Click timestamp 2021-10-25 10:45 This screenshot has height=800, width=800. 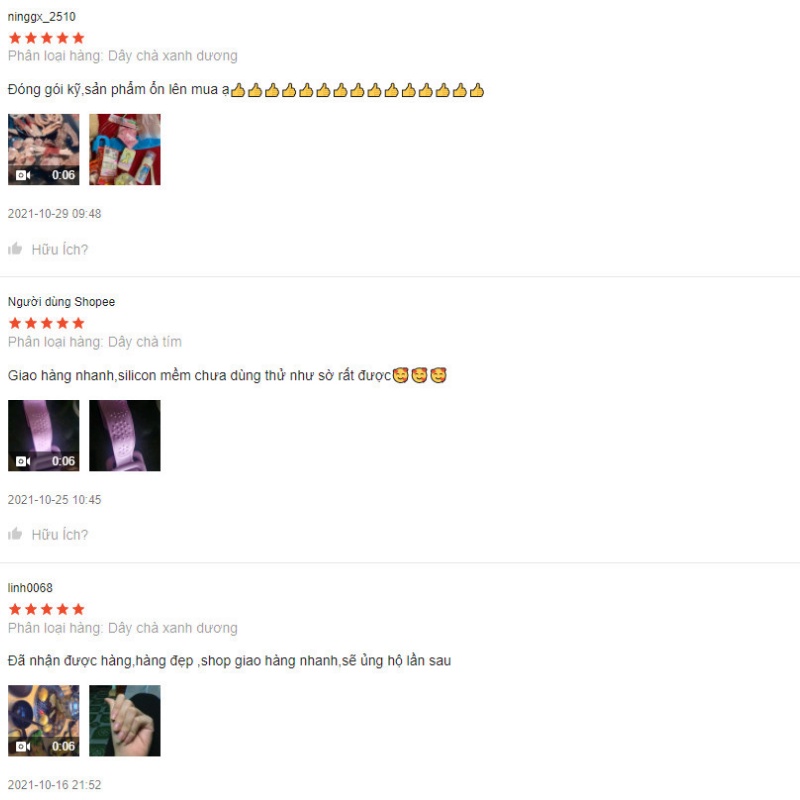(55, 499)
